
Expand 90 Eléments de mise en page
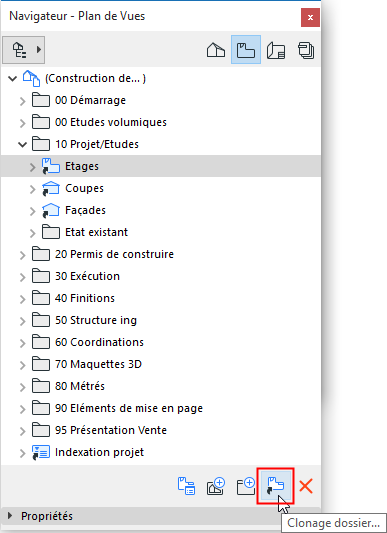pos(22,409)
